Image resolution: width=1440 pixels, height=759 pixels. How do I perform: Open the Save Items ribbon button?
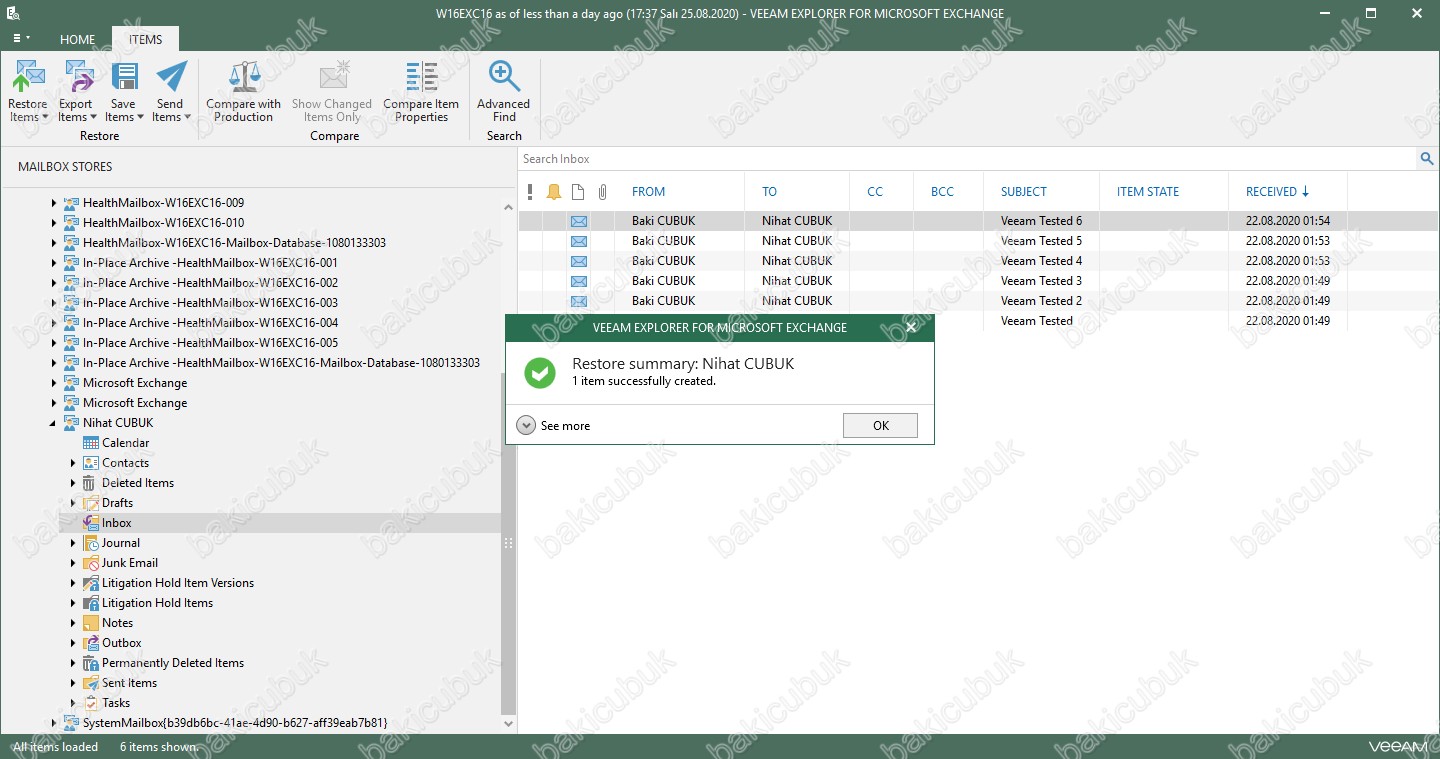coord(124,91)
